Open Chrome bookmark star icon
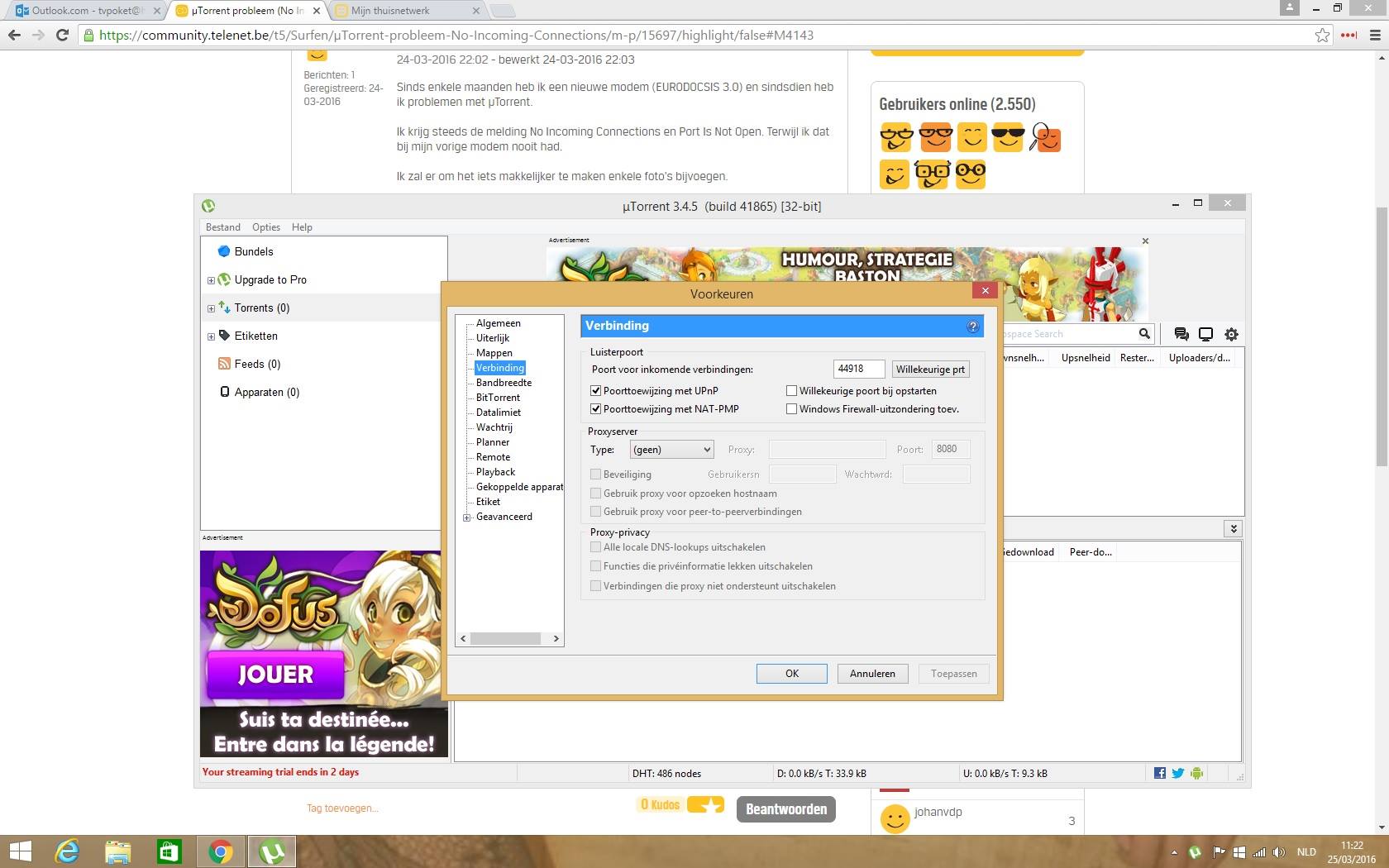 tap(1322, 35)
